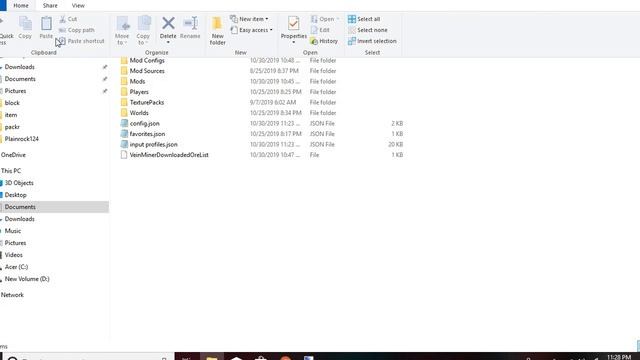The width and height of the screenshot is (640, 360).
Task: Click File Explorer icon on taskbar
Action: [211, 357]
